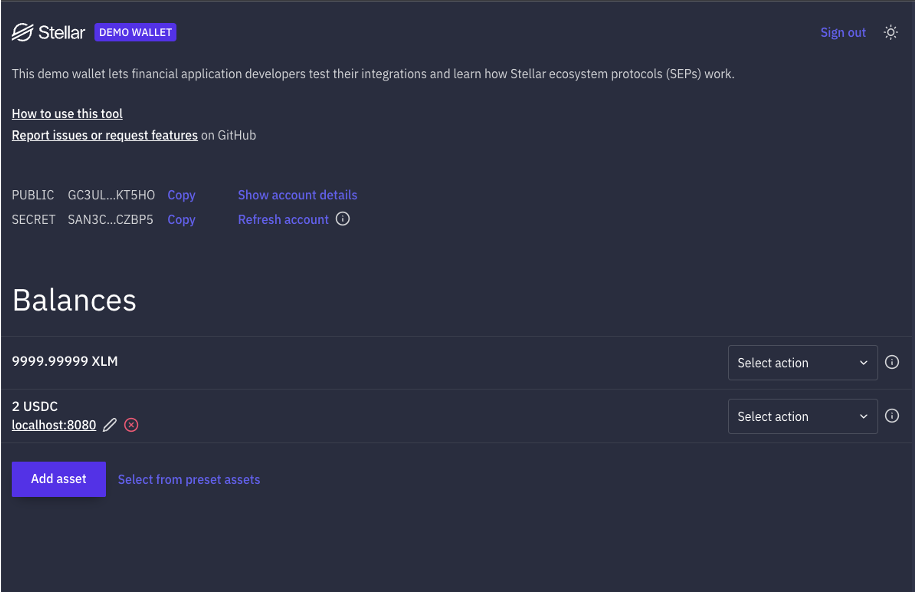Open the How to use this tool link
Viewport: 916px width, 592px height.
[67, 114]
